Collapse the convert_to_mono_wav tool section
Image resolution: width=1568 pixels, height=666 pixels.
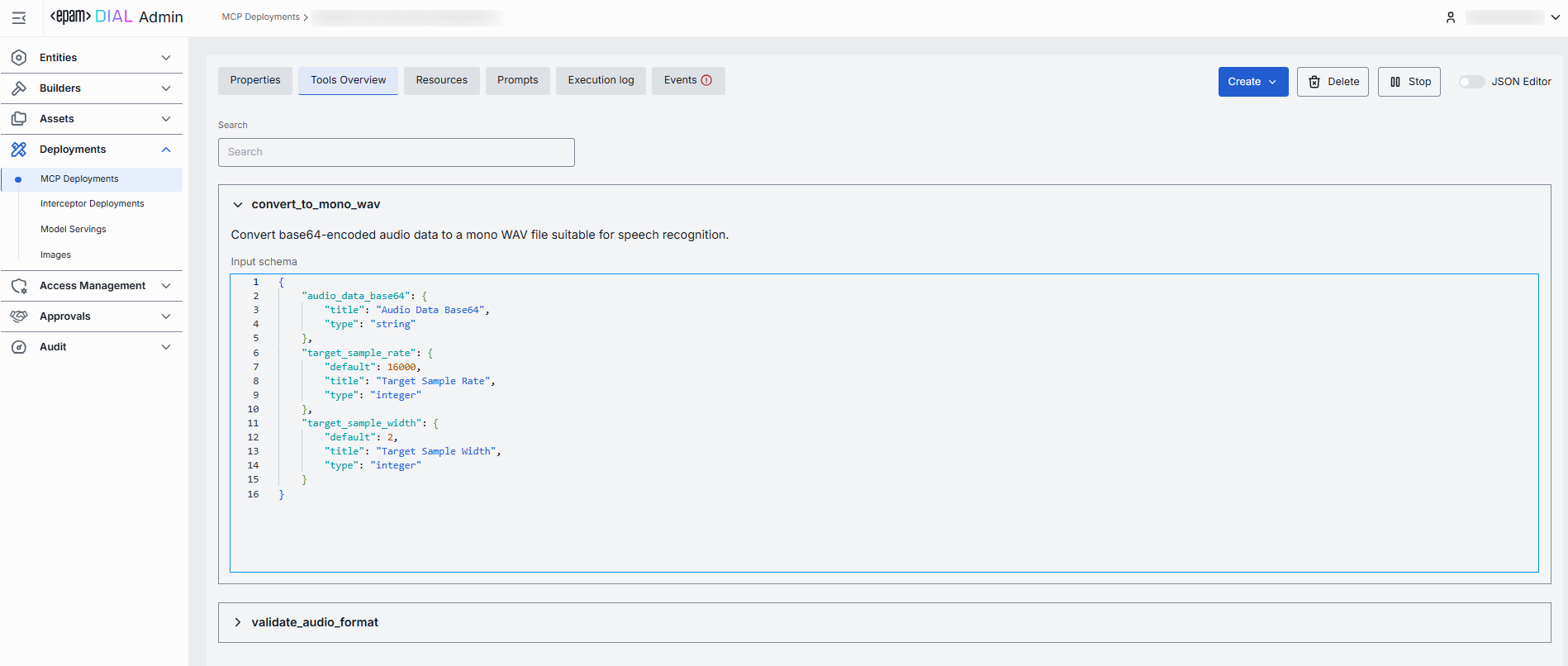tap(238, 205)
